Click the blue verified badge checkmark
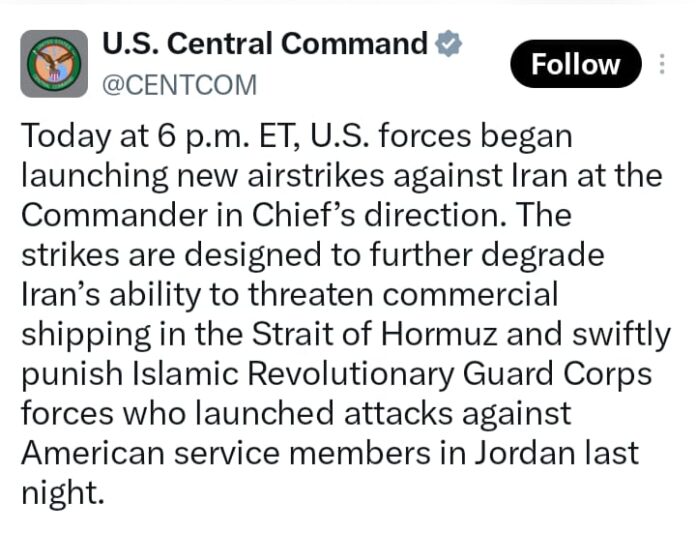Image resolution: width=696 pixels, height=533 pixels. 448,43
